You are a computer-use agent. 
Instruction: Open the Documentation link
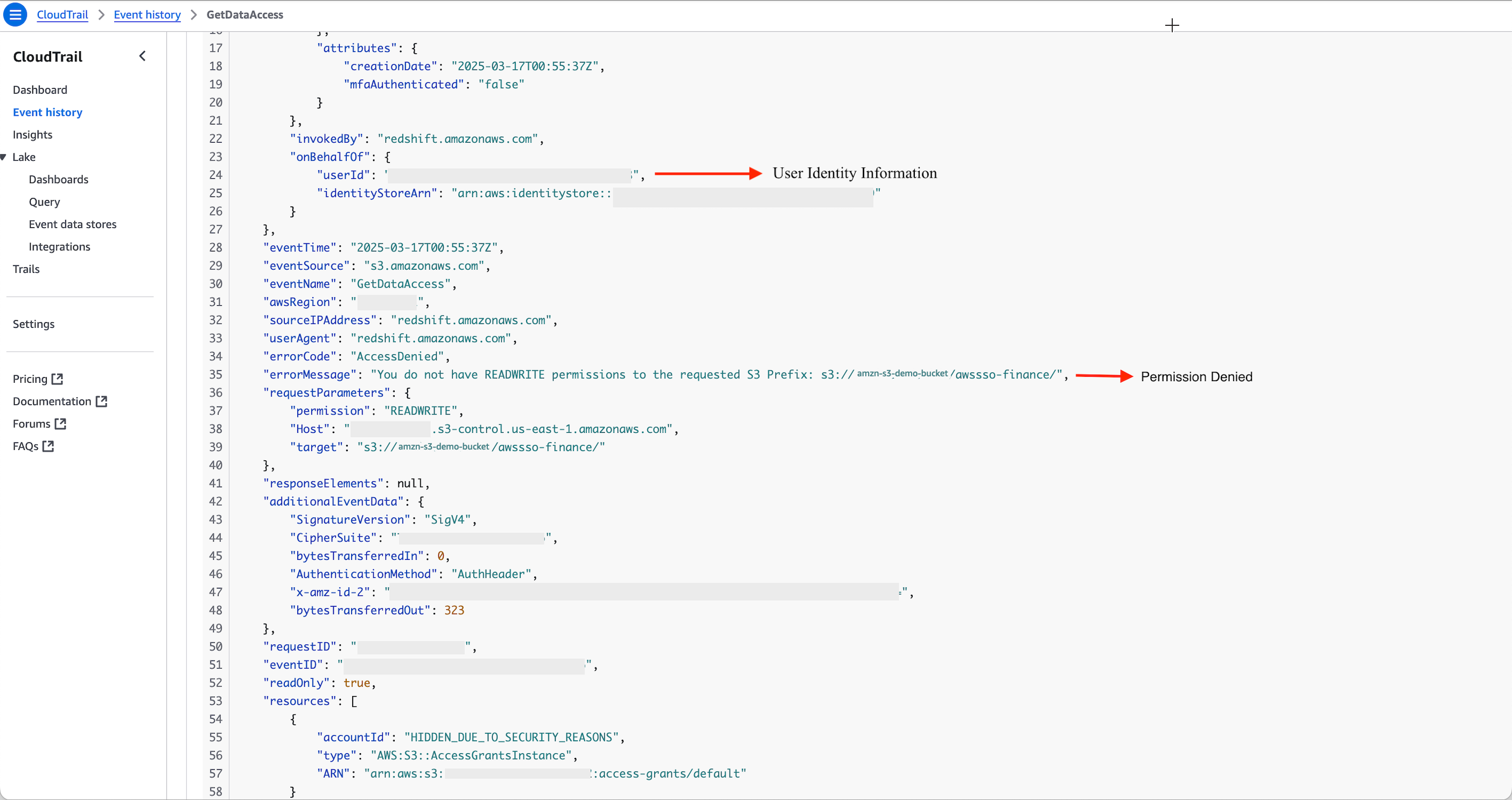pos(52,401)
